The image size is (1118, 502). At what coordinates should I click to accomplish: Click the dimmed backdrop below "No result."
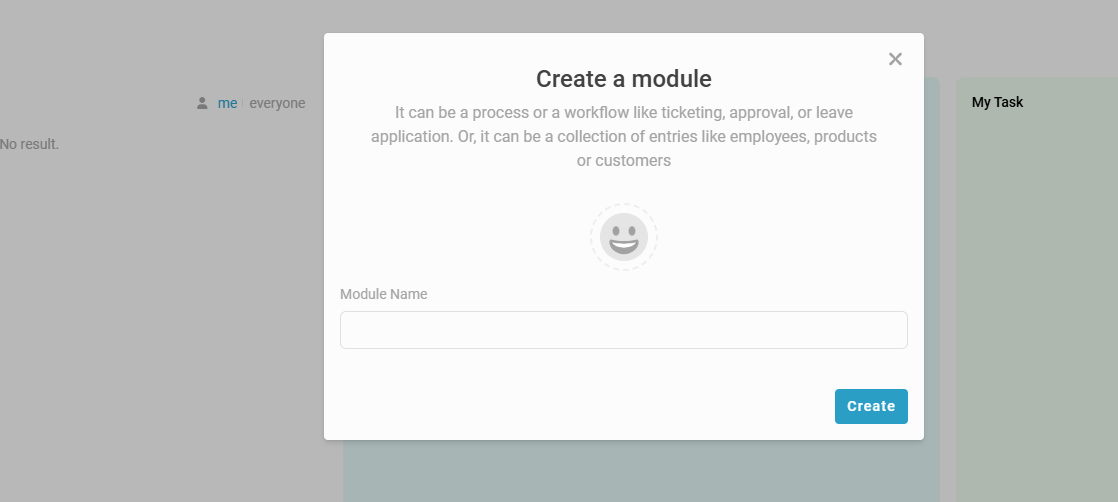[150, 320]
